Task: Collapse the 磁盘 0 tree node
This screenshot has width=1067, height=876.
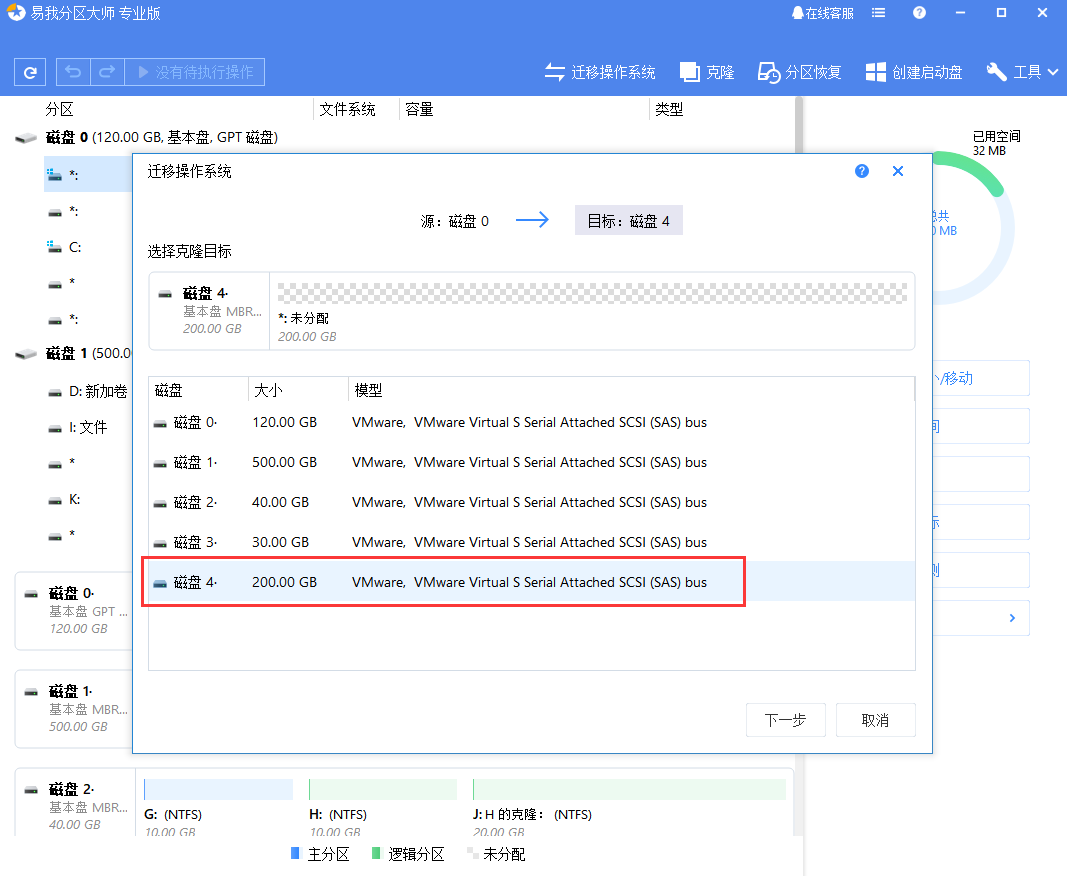Action: (25, 137)
